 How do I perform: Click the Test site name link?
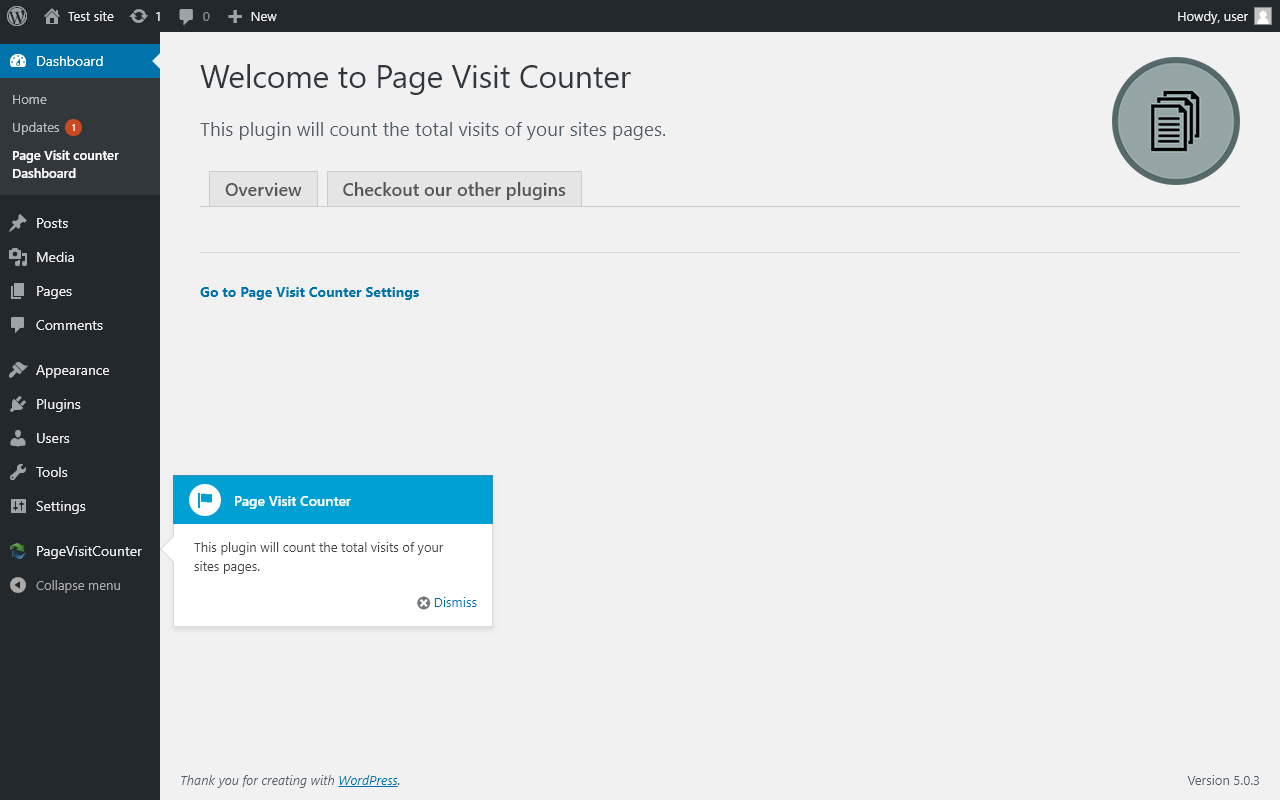click(91, 16)
